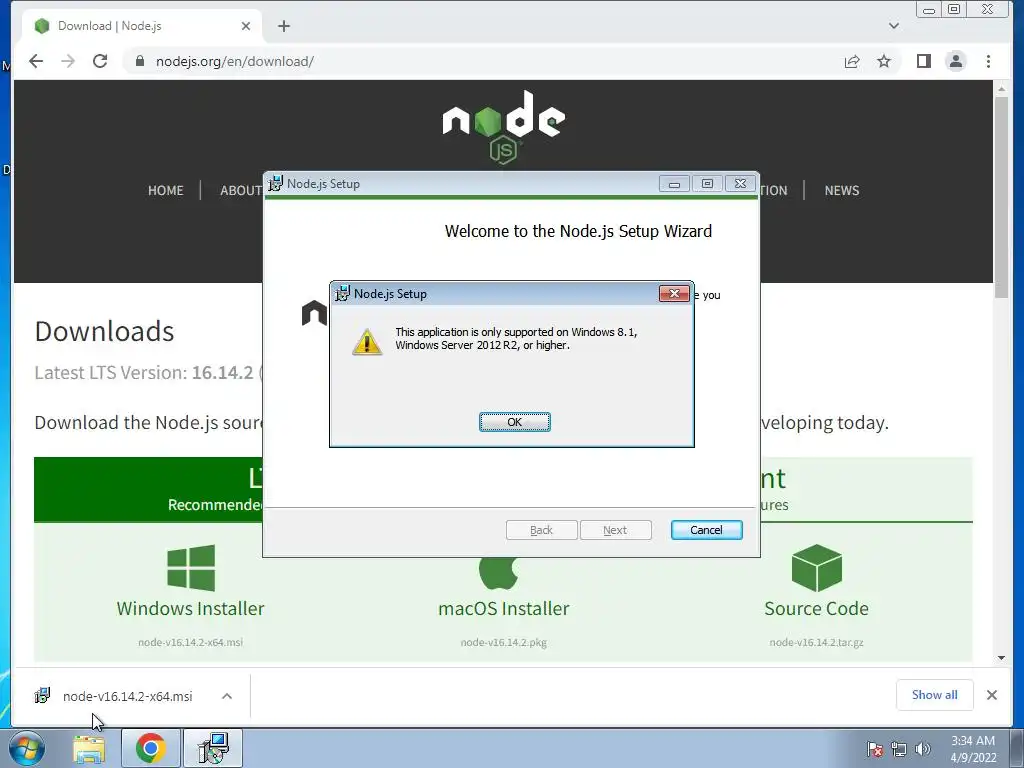Click OK in the Node.js Setup warning dialog
The width and height of the screenshot is (1024, 768).
click(x=515, y=422)
